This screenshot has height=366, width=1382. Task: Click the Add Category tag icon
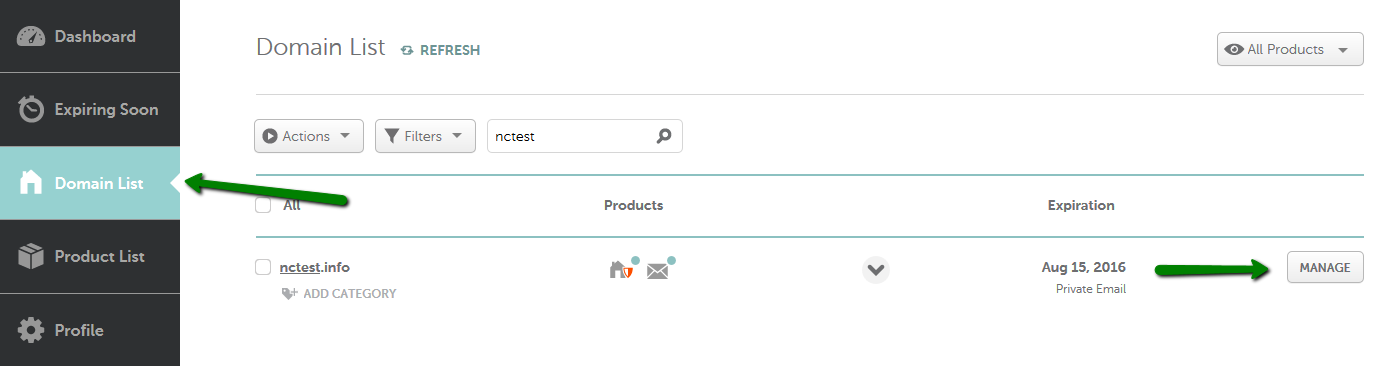tap(290, 294)
